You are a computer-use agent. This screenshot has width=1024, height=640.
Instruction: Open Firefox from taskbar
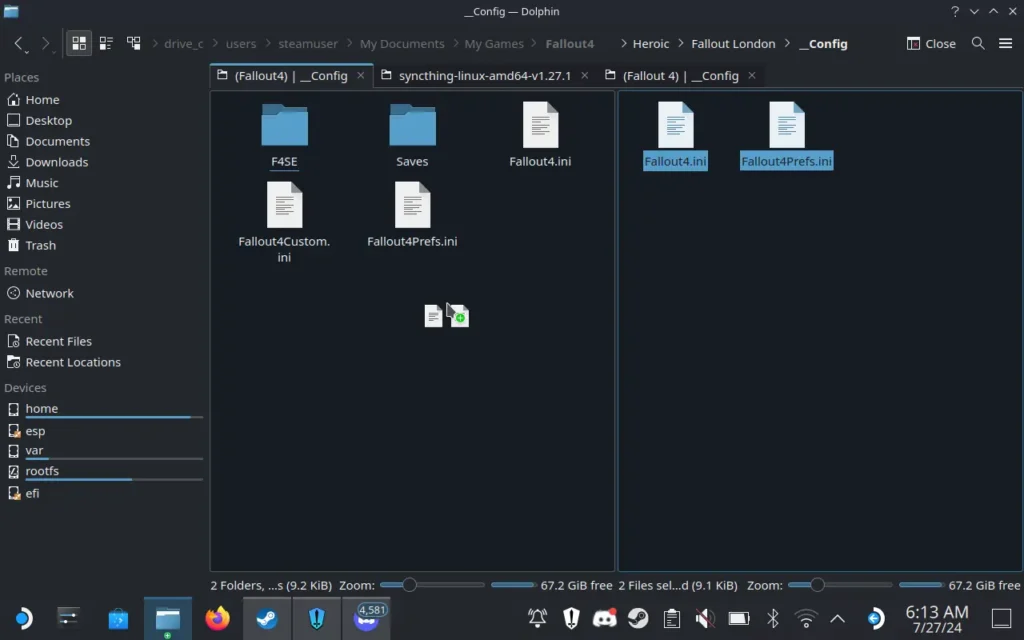click(217, 618)
